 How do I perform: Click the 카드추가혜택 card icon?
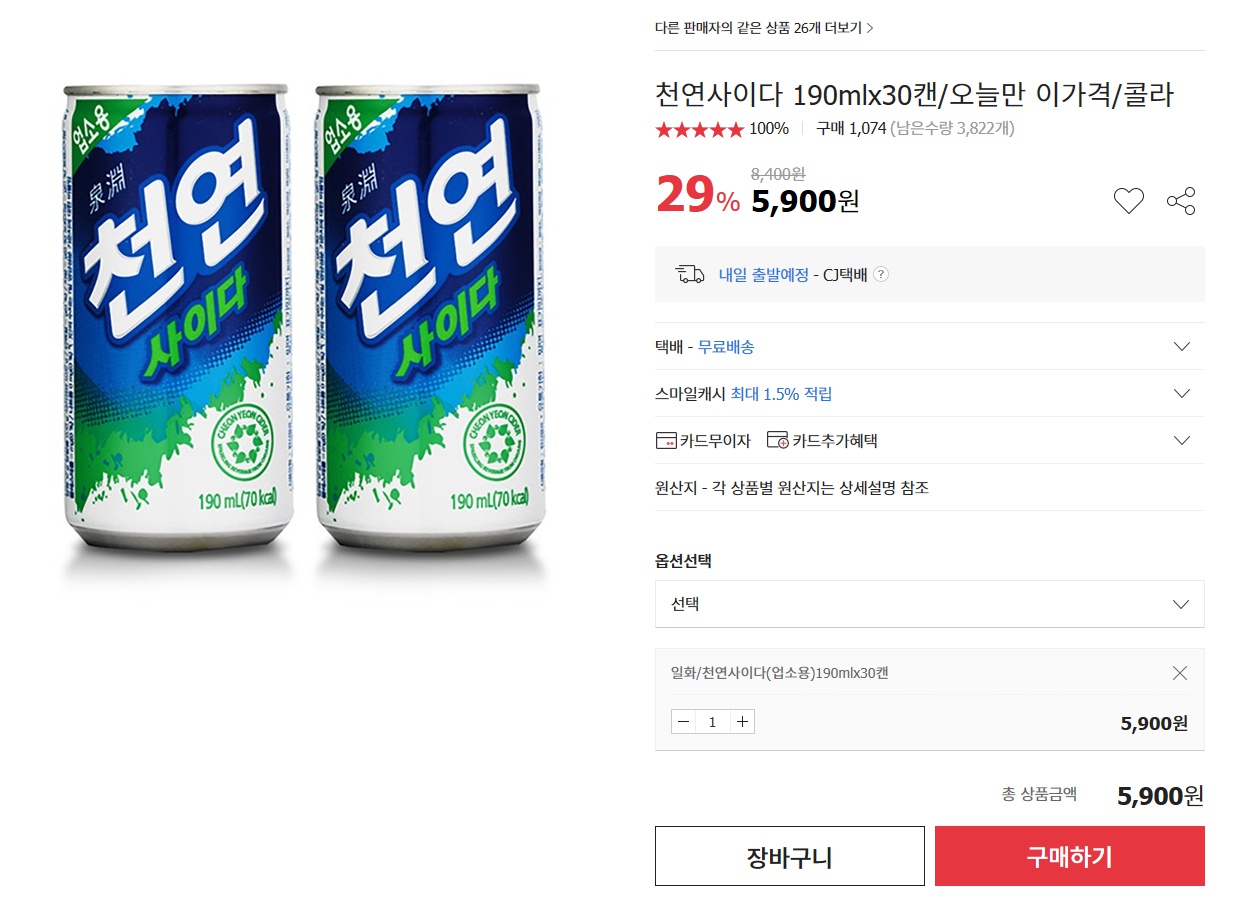coord(778,441)
